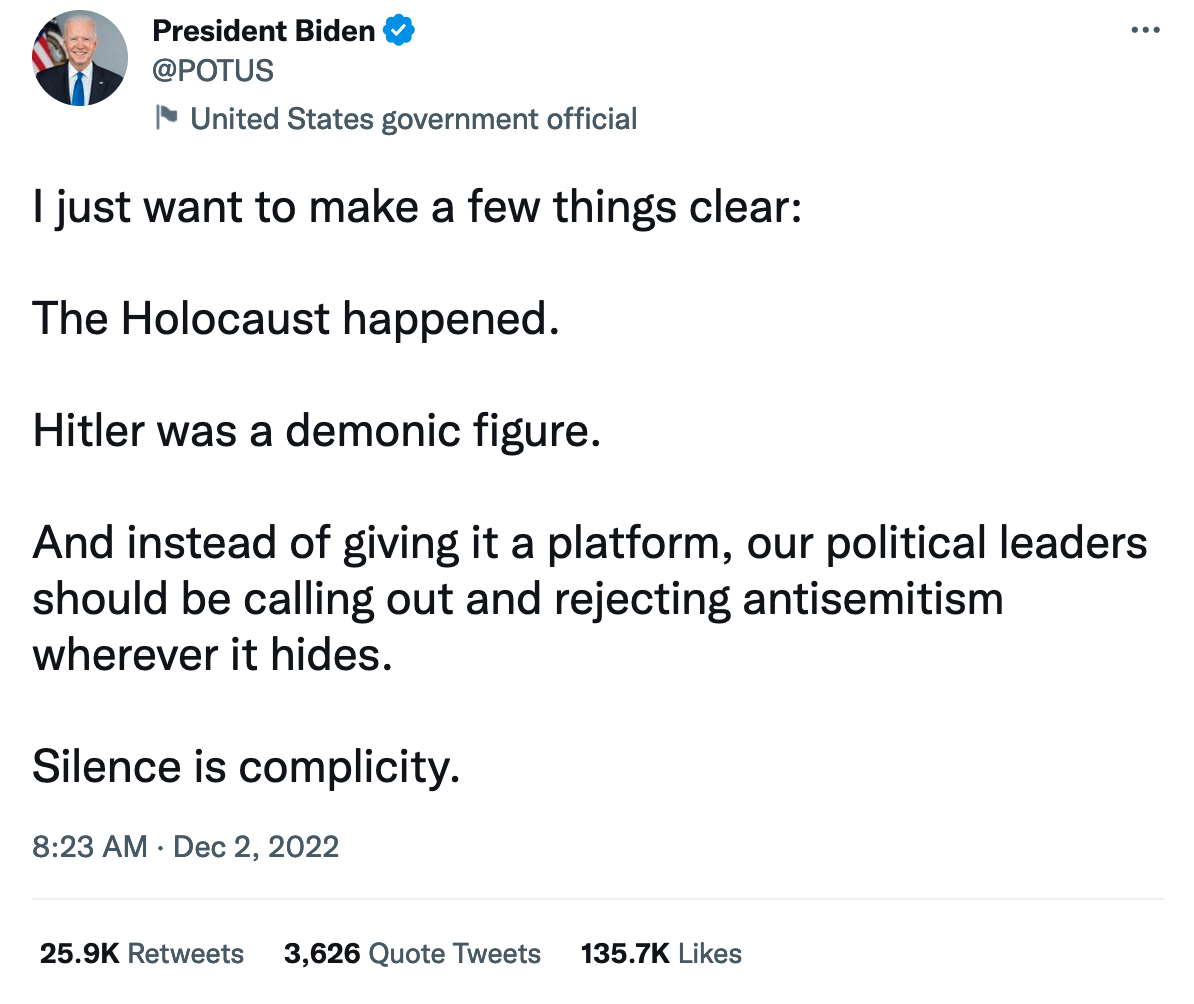Click the word 'antisemitism' in the tweet
1194x1004 pixels.
[872, 599]
